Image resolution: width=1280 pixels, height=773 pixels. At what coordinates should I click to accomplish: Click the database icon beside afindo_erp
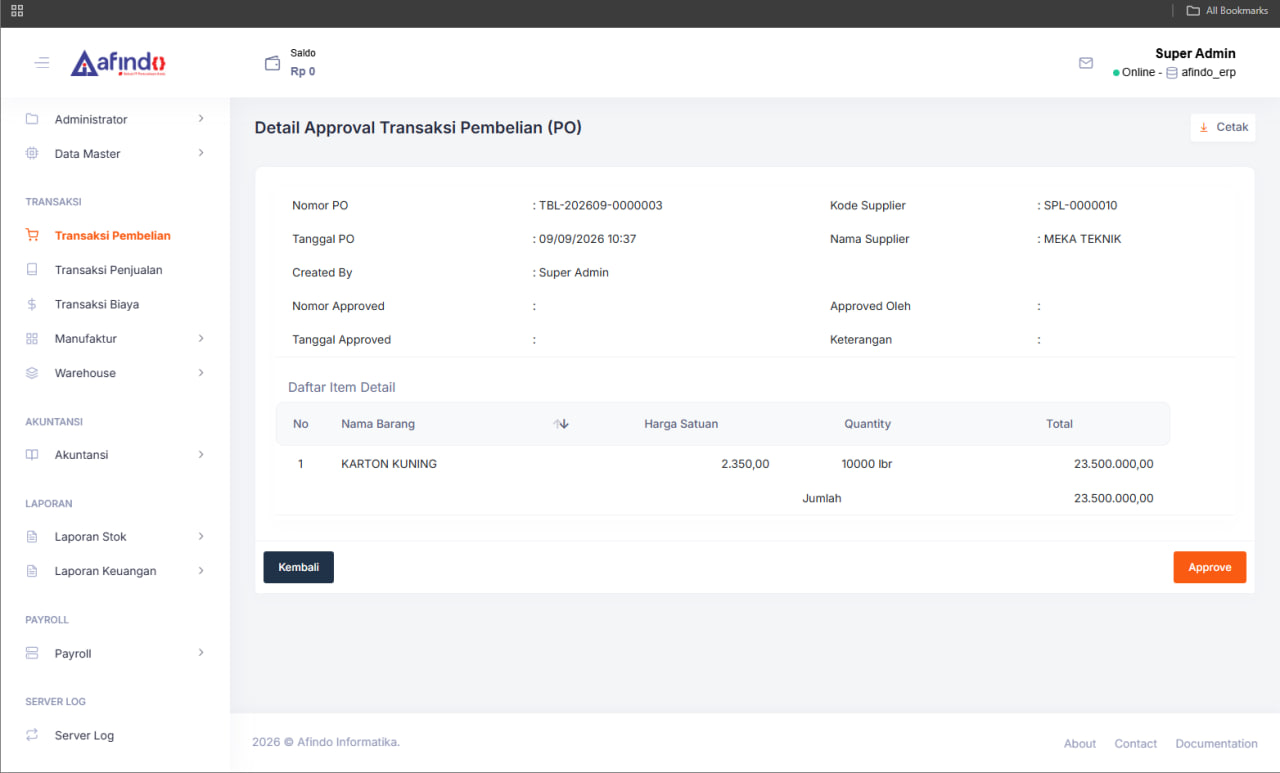tap(1172, 73)
